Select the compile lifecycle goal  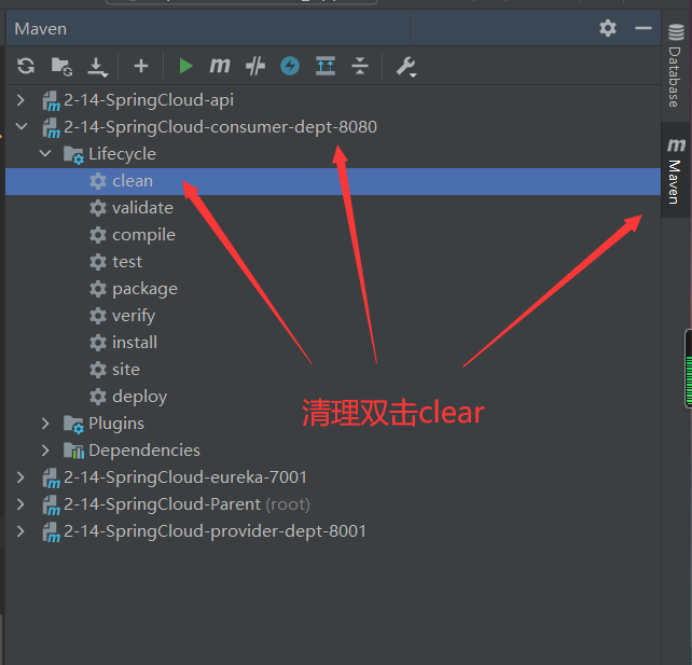tap(333, 235)
